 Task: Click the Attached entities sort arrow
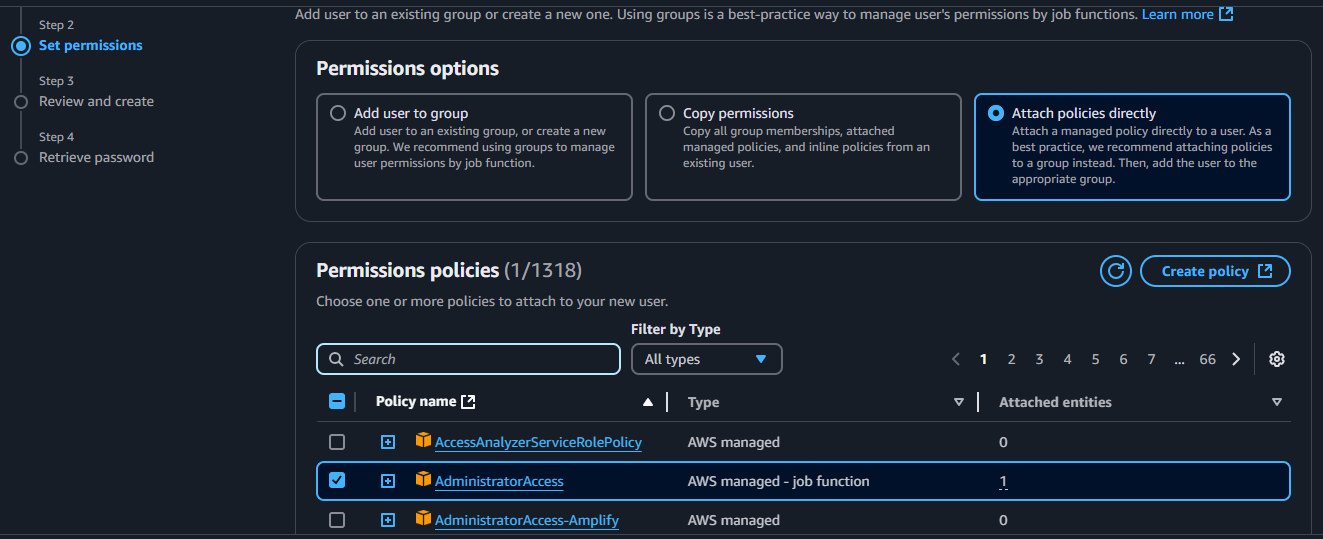1276,402
